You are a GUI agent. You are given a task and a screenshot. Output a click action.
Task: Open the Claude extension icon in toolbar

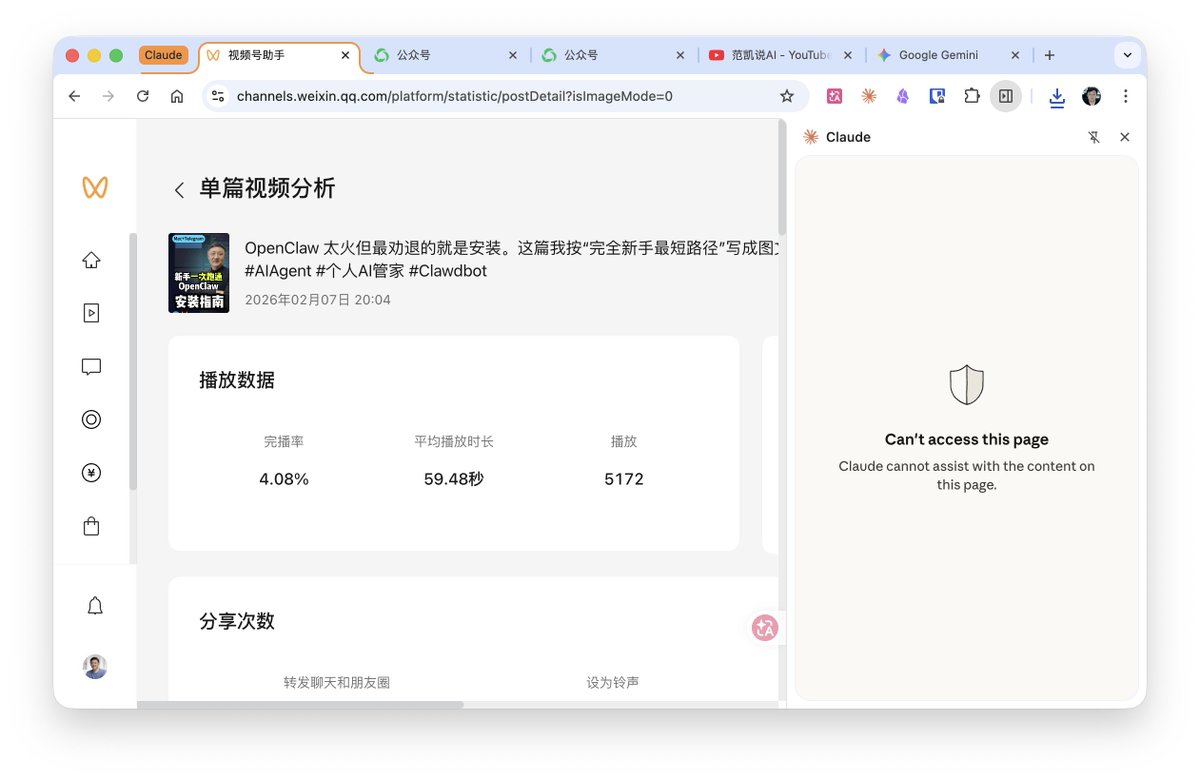867,95
